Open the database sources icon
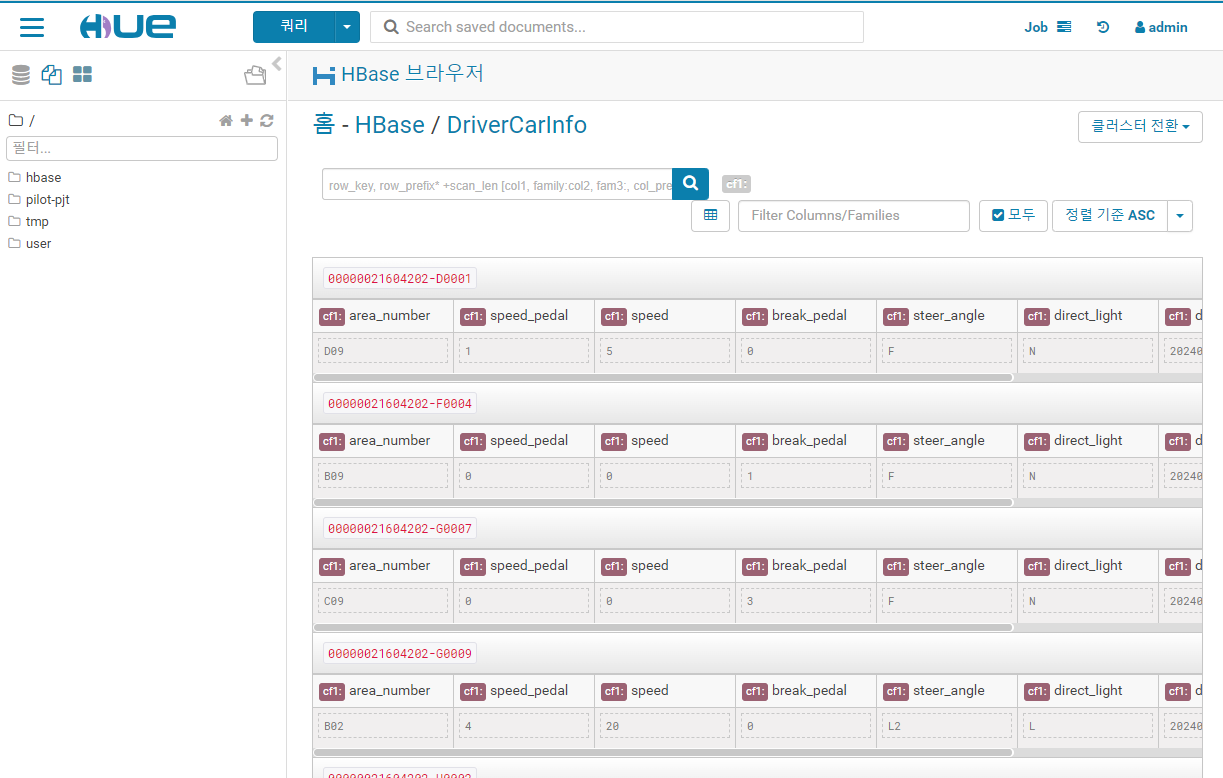 (x=21, y=75)
